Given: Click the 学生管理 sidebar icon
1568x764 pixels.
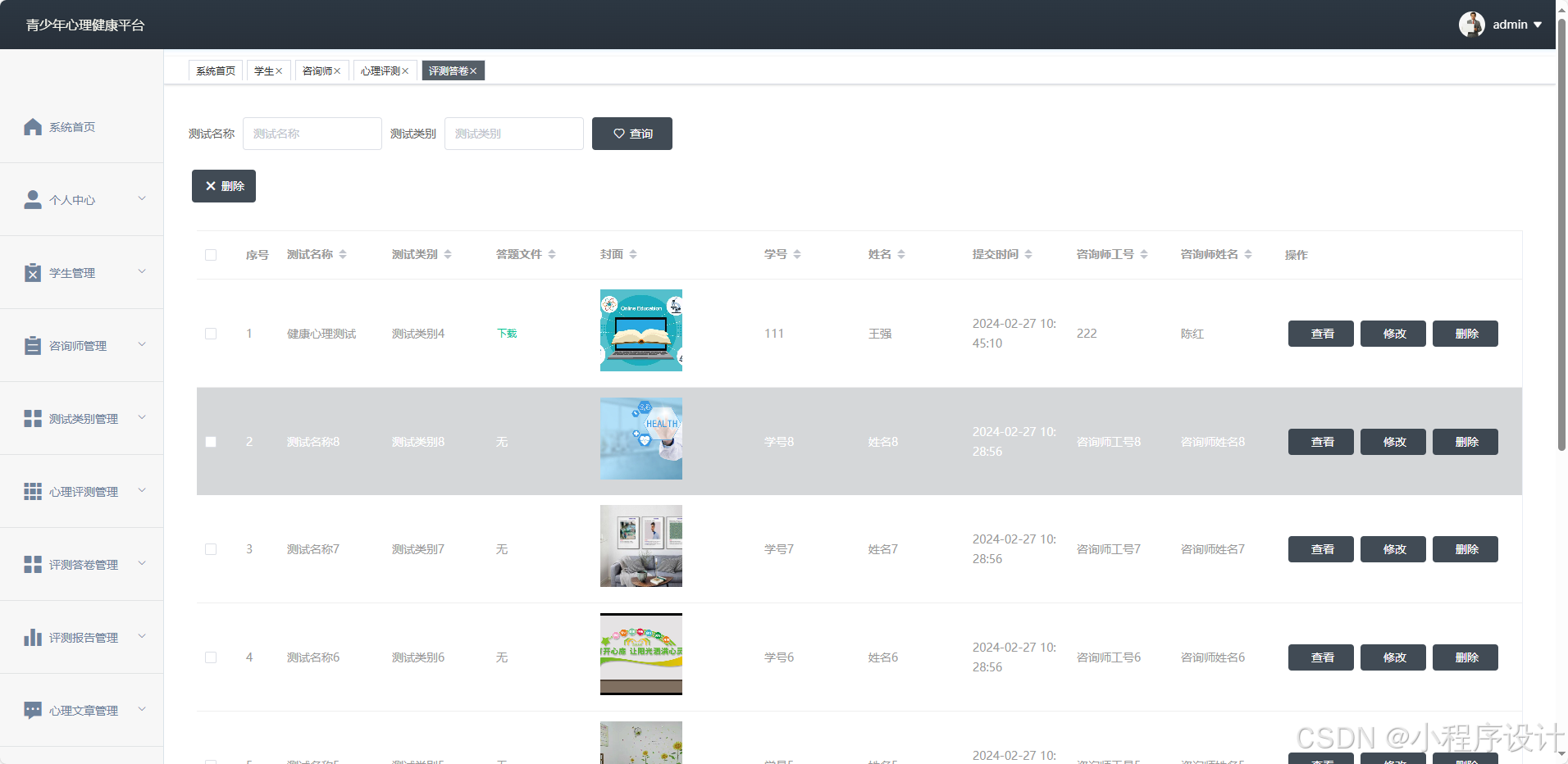Looking at the screenshot, I should click(x=33, y=273).
